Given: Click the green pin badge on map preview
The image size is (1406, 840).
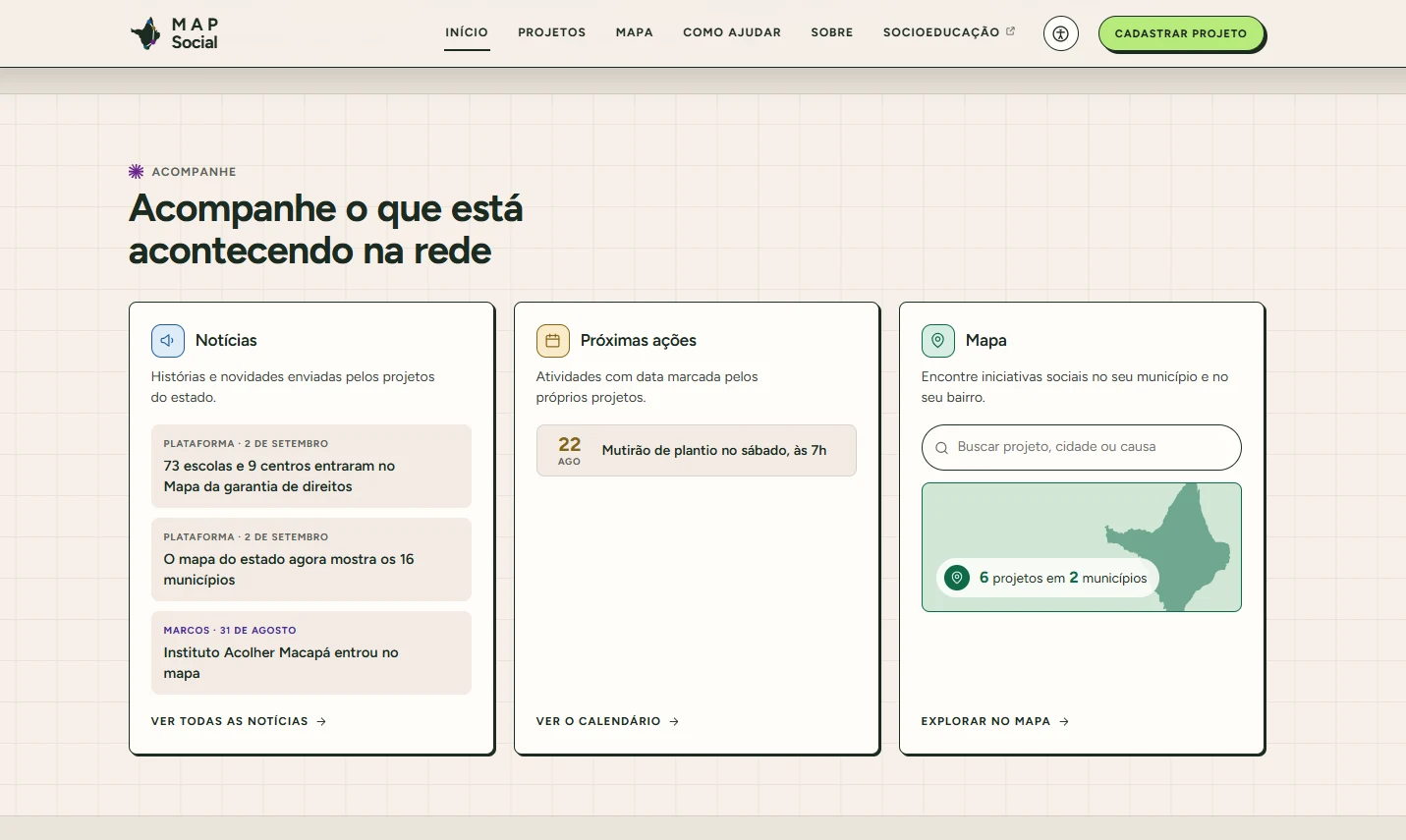Looking at the screenshot, I should (956, 578).
